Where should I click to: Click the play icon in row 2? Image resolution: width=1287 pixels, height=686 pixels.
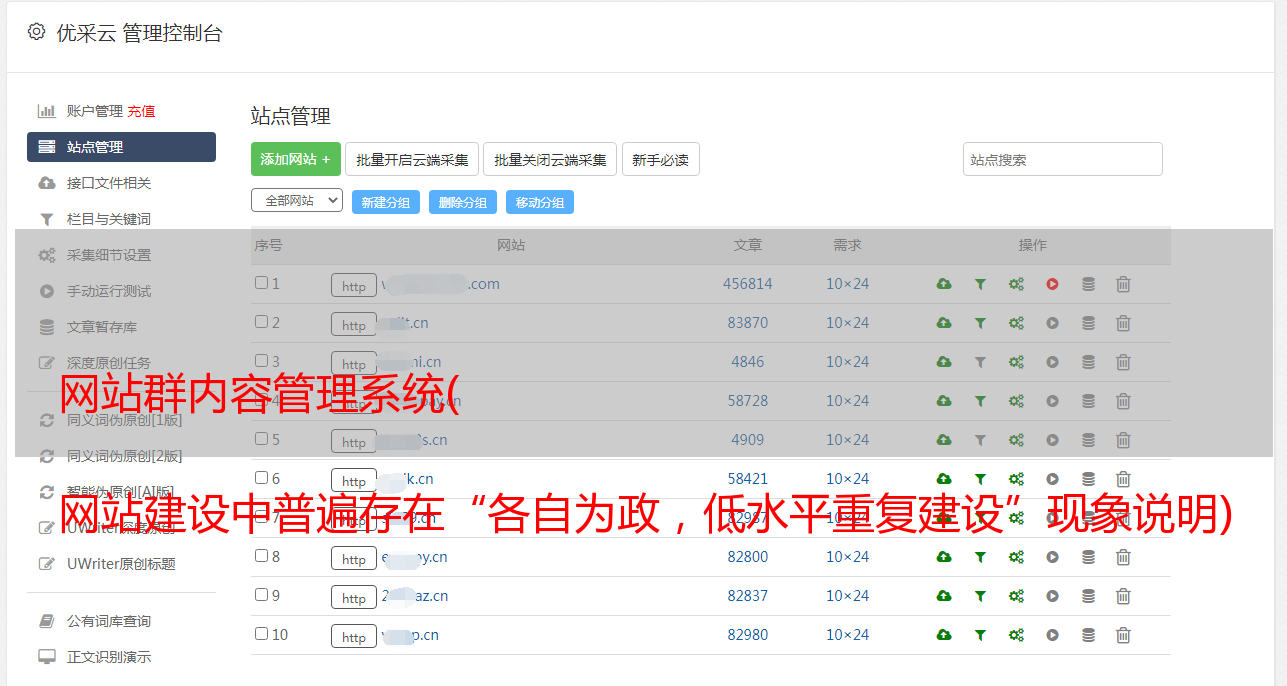coord(1052,323)
